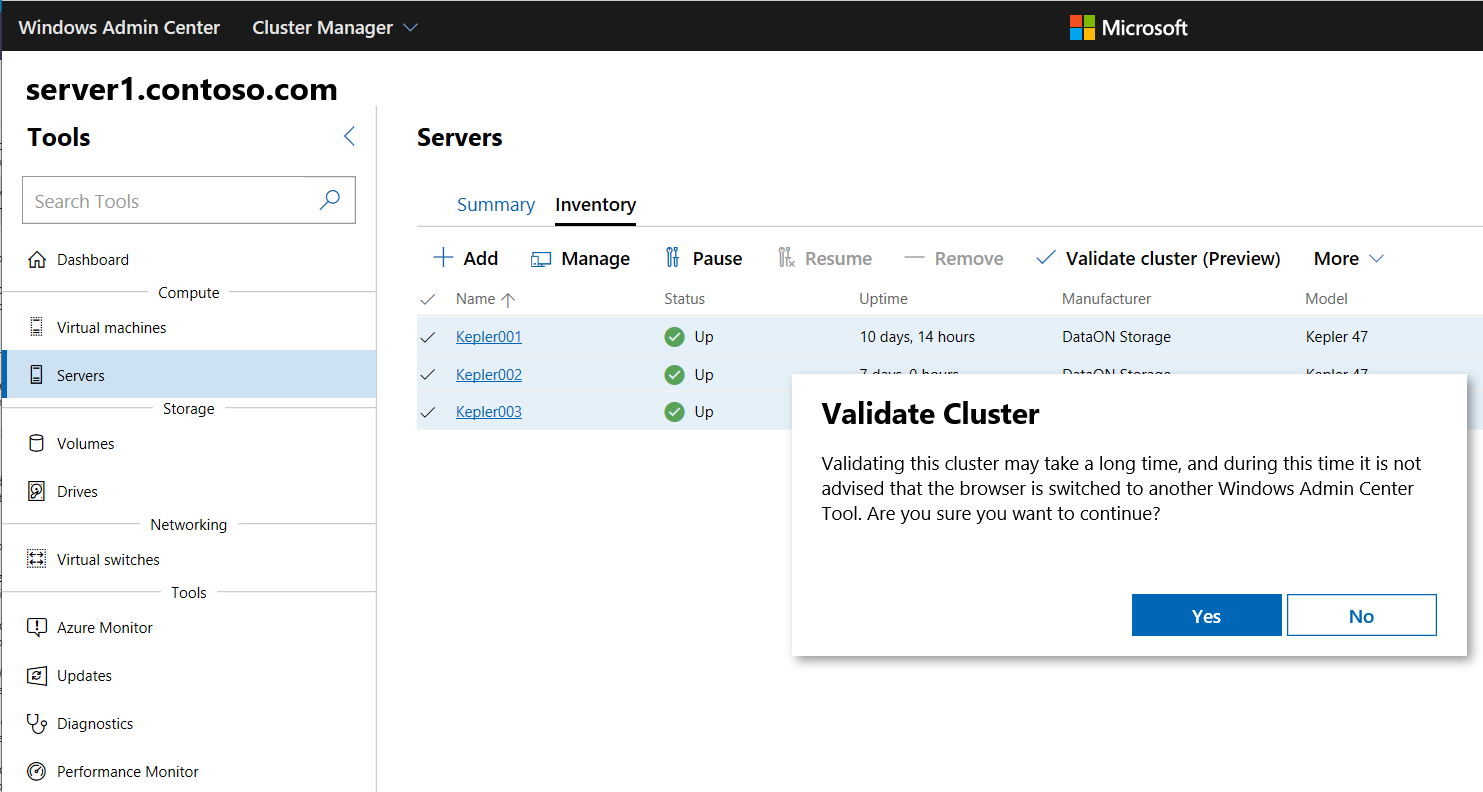
Task: Click the Pause server icon in toolbar
Action: pyautogui.click(x=672, y=257)
